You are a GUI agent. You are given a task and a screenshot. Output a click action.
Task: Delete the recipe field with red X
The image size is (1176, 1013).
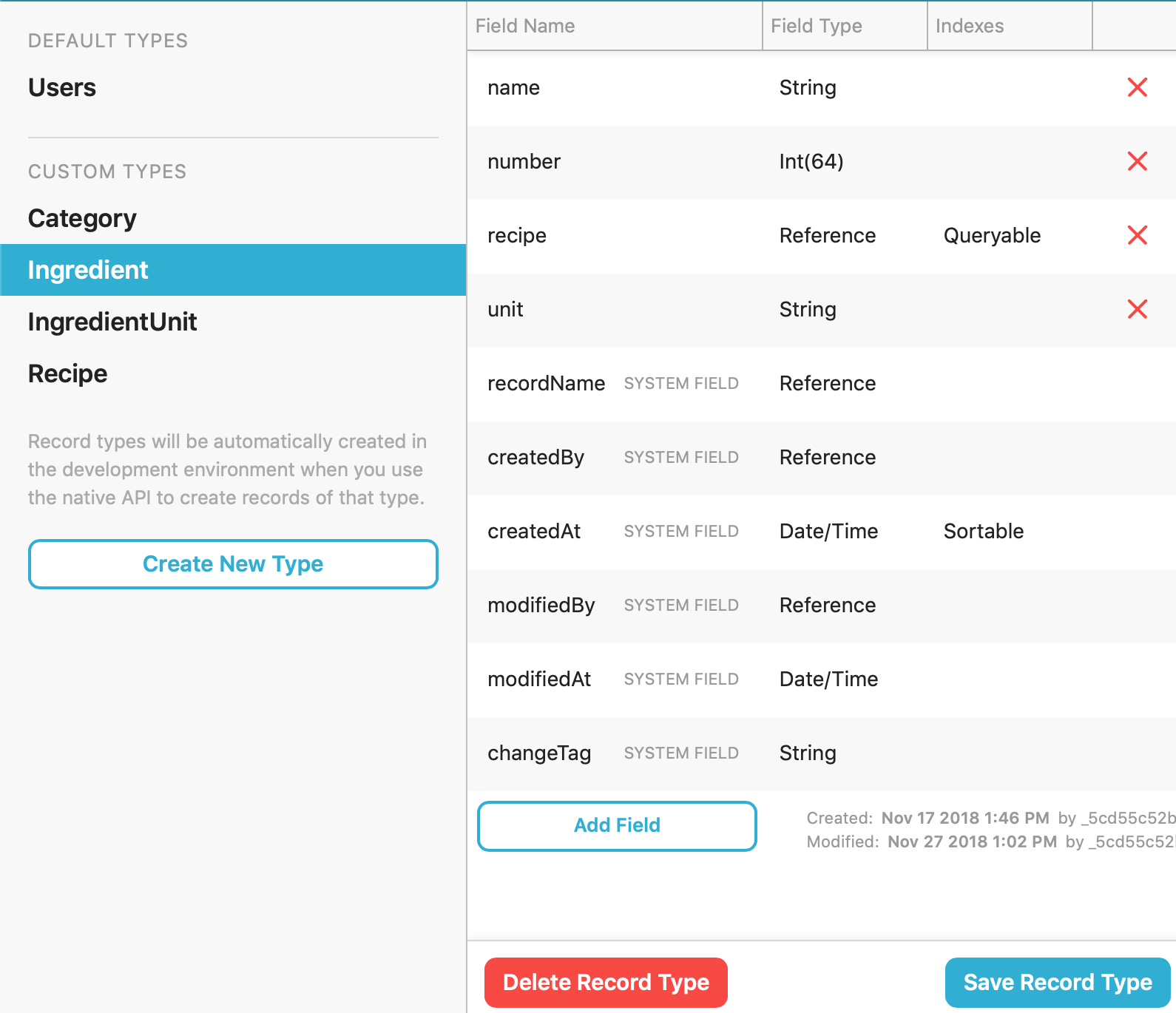1137,235
